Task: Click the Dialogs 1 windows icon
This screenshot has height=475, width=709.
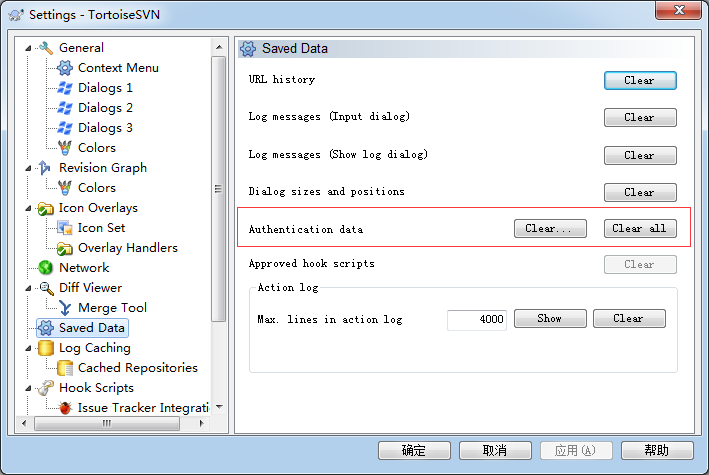Action: pyautogui.click(x=65, y=88)
